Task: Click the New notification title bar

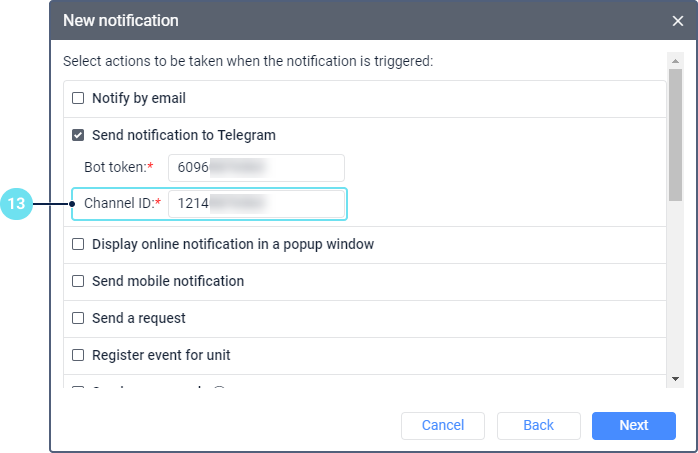Action: (x=300, y=20)
